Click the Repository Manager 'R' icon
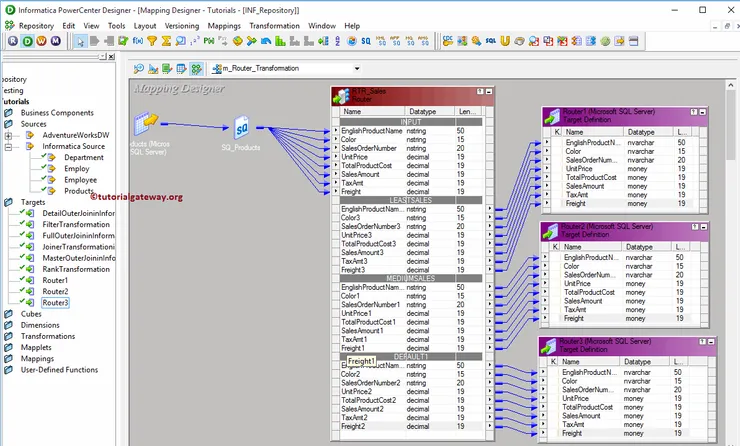 click(x=13, y=41)
